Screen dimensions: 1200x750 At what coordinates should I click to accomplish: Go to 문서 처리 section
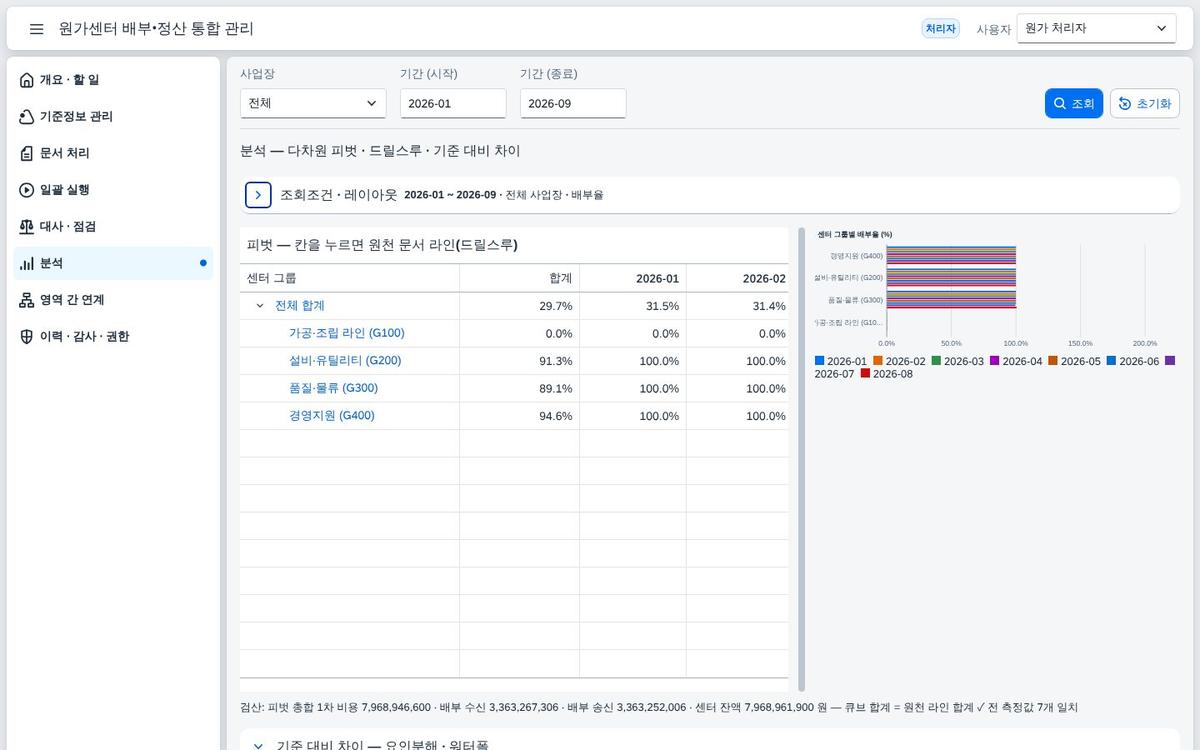113,153
